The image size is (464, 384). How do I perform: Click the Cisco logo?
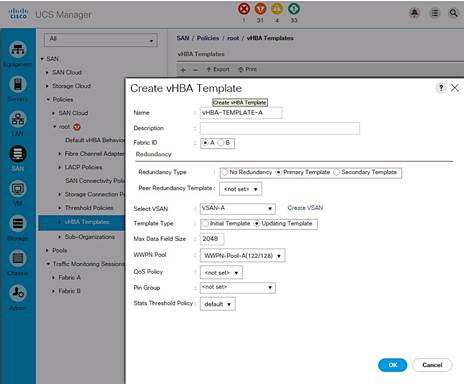click(x=19, y=13)
